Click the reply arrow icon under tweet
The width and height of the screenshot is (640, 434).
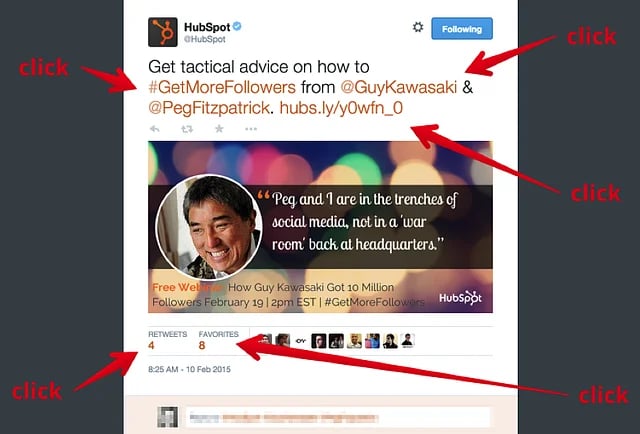[155, 129]
